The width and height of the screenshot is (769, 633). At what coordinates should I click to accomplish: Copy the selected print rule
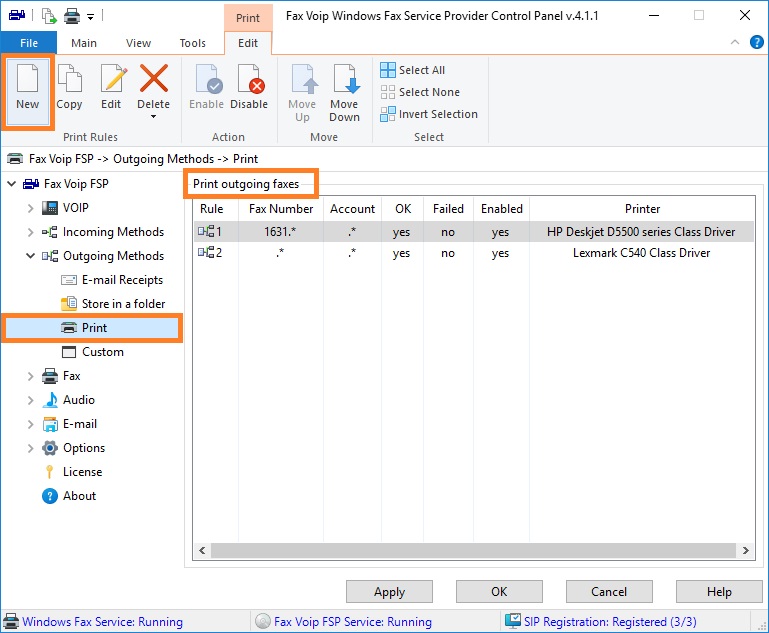tap(69, 88)
